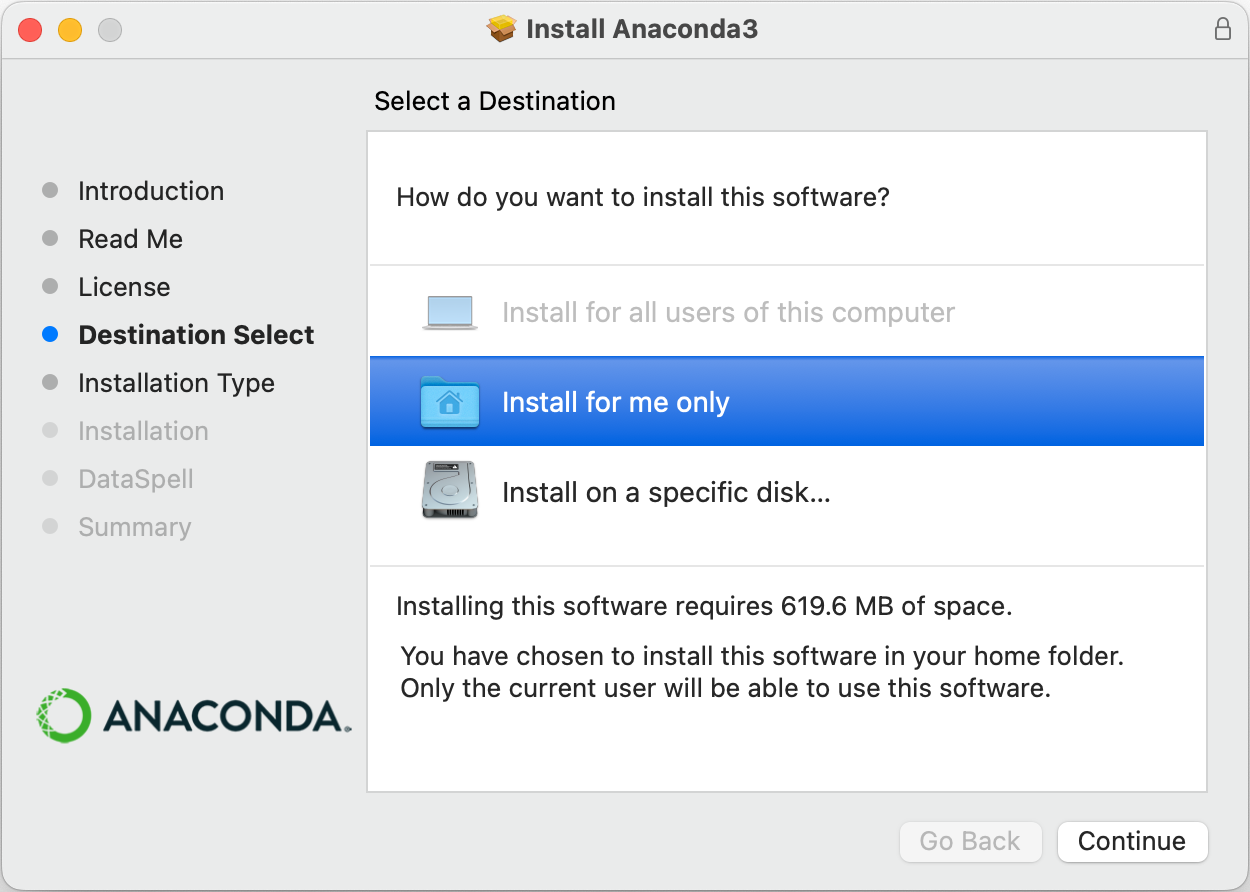Click the laptop computer icon

pyautogui.click(x=450, y=313)
